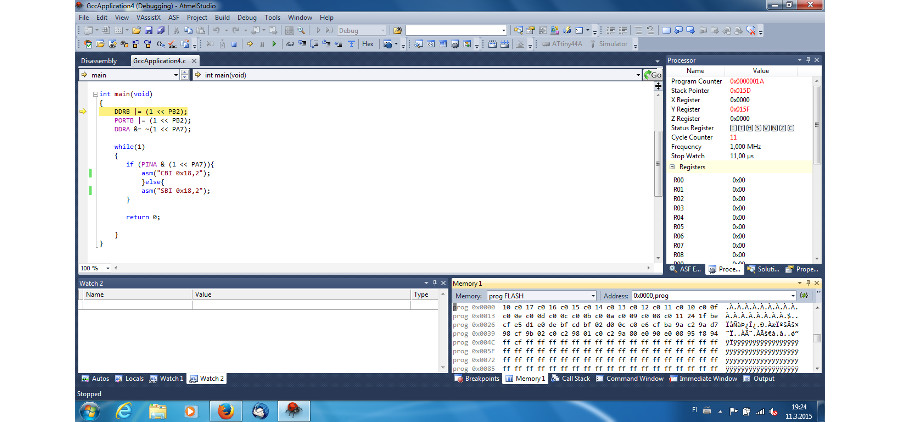Open the prog FLASH memory dropdown
Image resolution: width=900 pixels, height=422 pixels.
(593, 296)
